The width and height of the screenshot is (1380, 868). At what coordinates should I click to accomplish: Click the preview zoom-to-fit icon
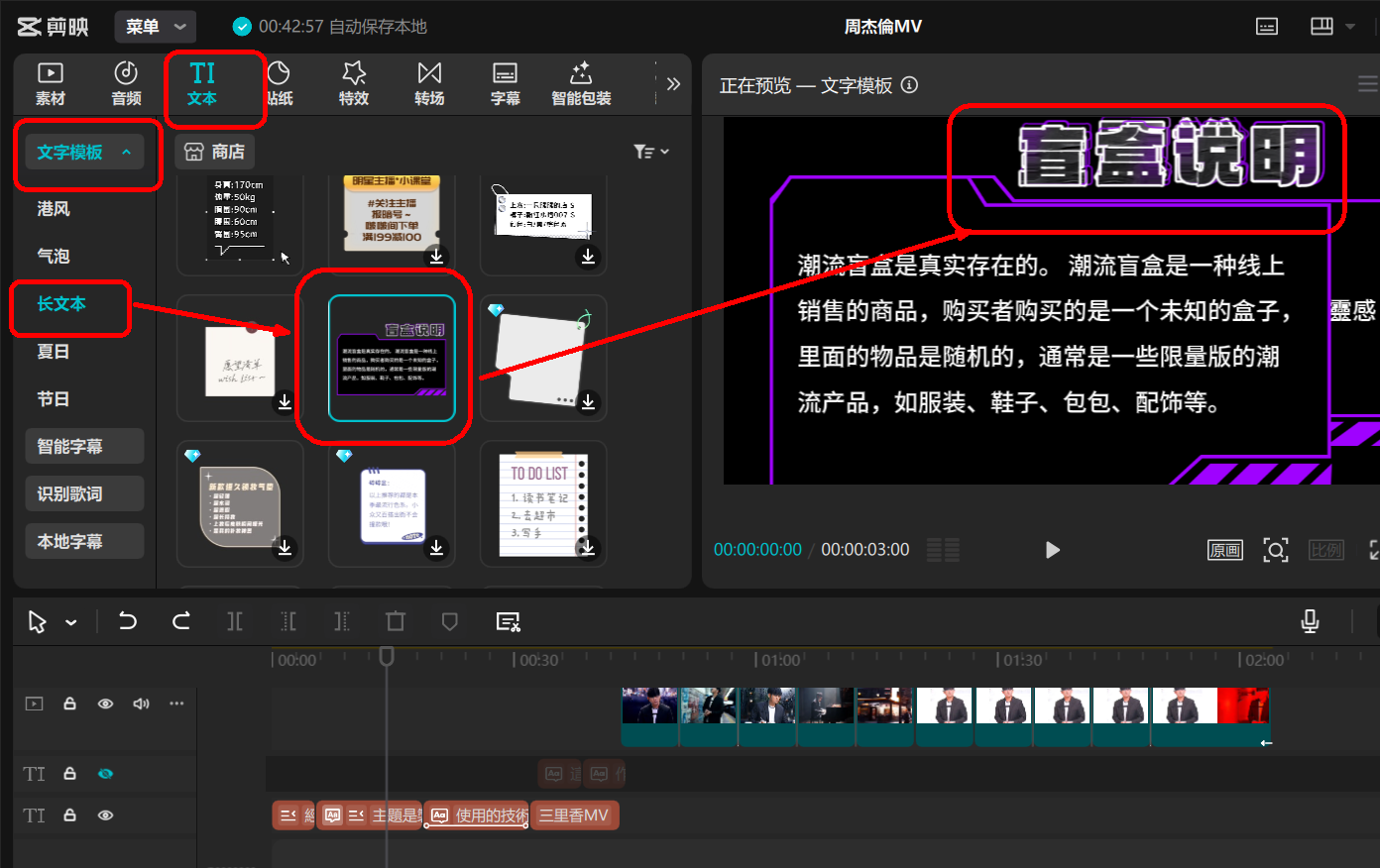pos(1276,550)
